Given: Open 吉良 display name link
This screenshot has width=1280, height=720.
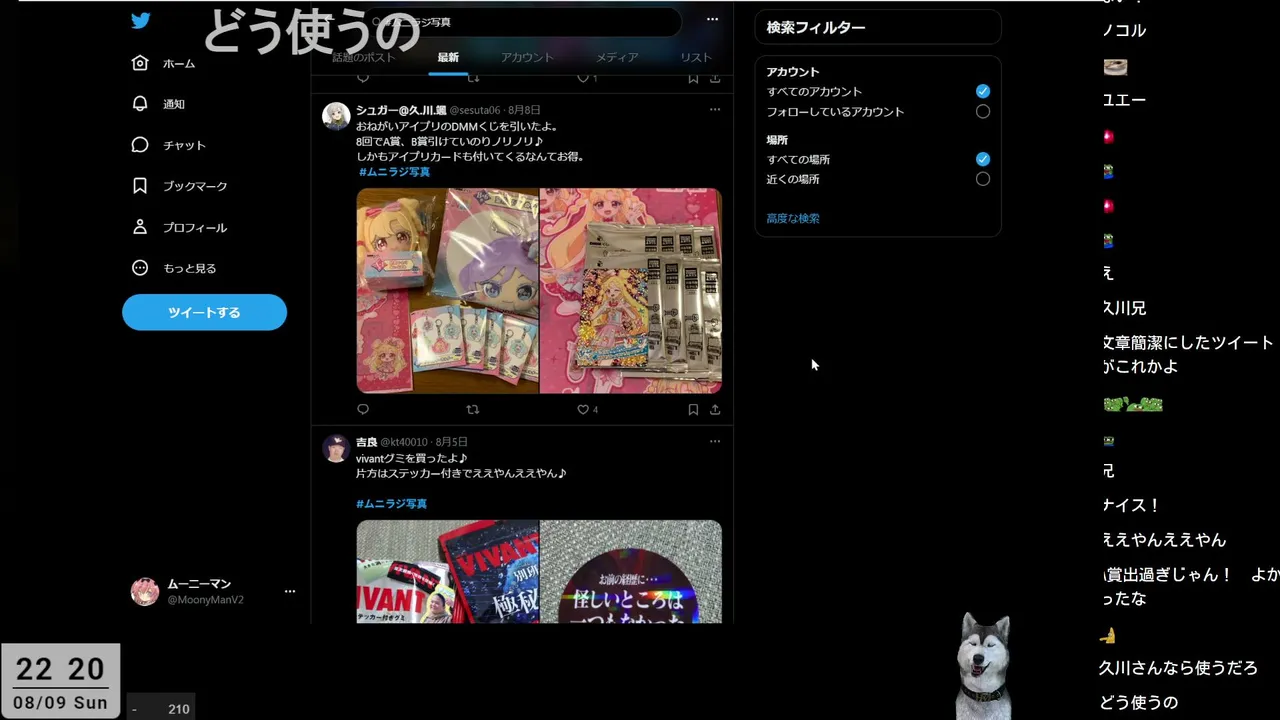Looking at the screenshot, I should pos(366,442).
